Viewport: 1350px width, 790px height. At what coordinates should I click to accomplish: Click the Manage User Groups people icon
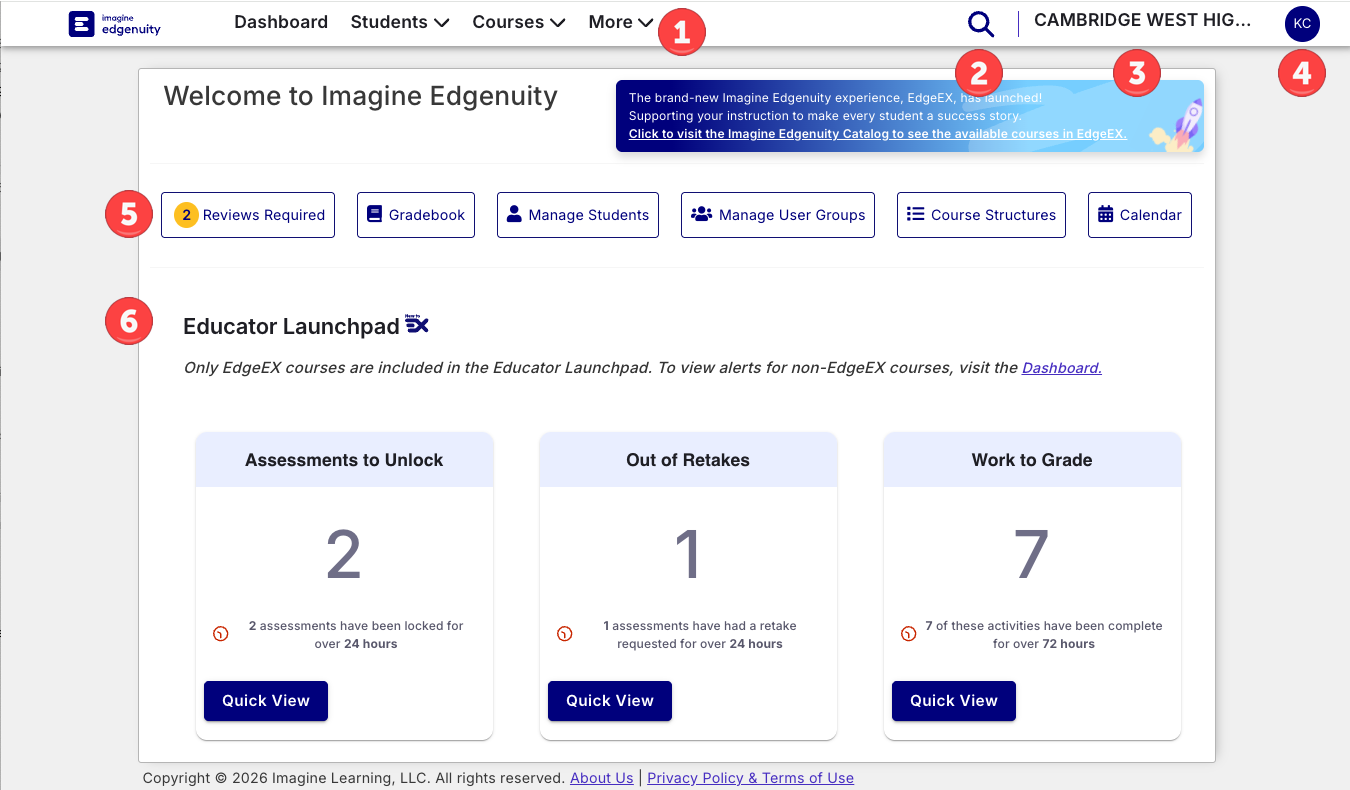click(x=702, y=214)
